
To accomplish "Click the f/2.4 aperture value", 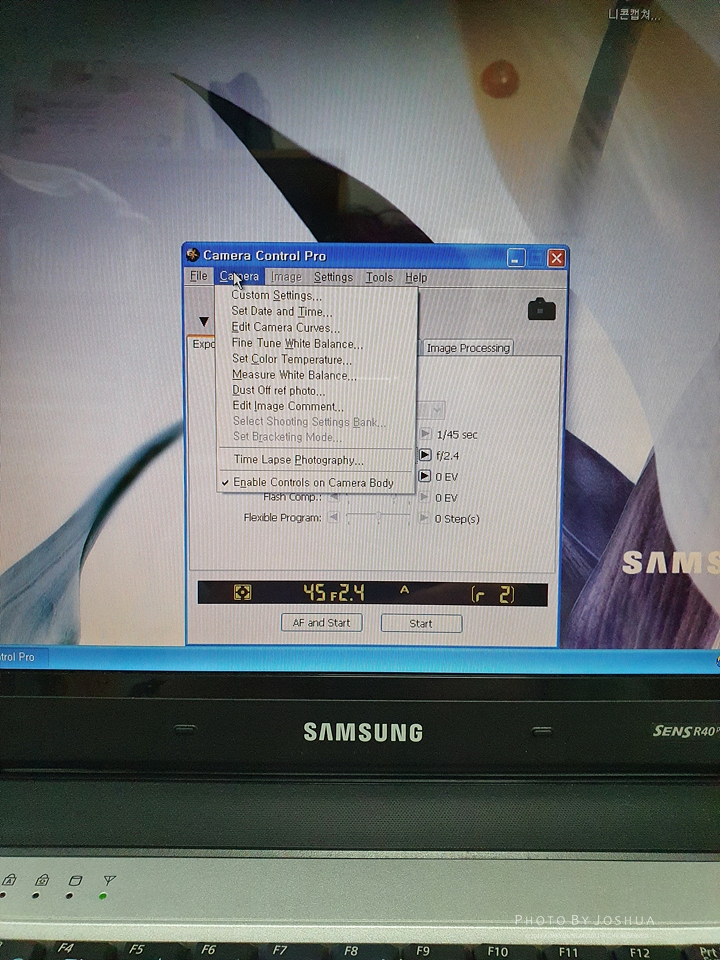I will tap(448, 456).
